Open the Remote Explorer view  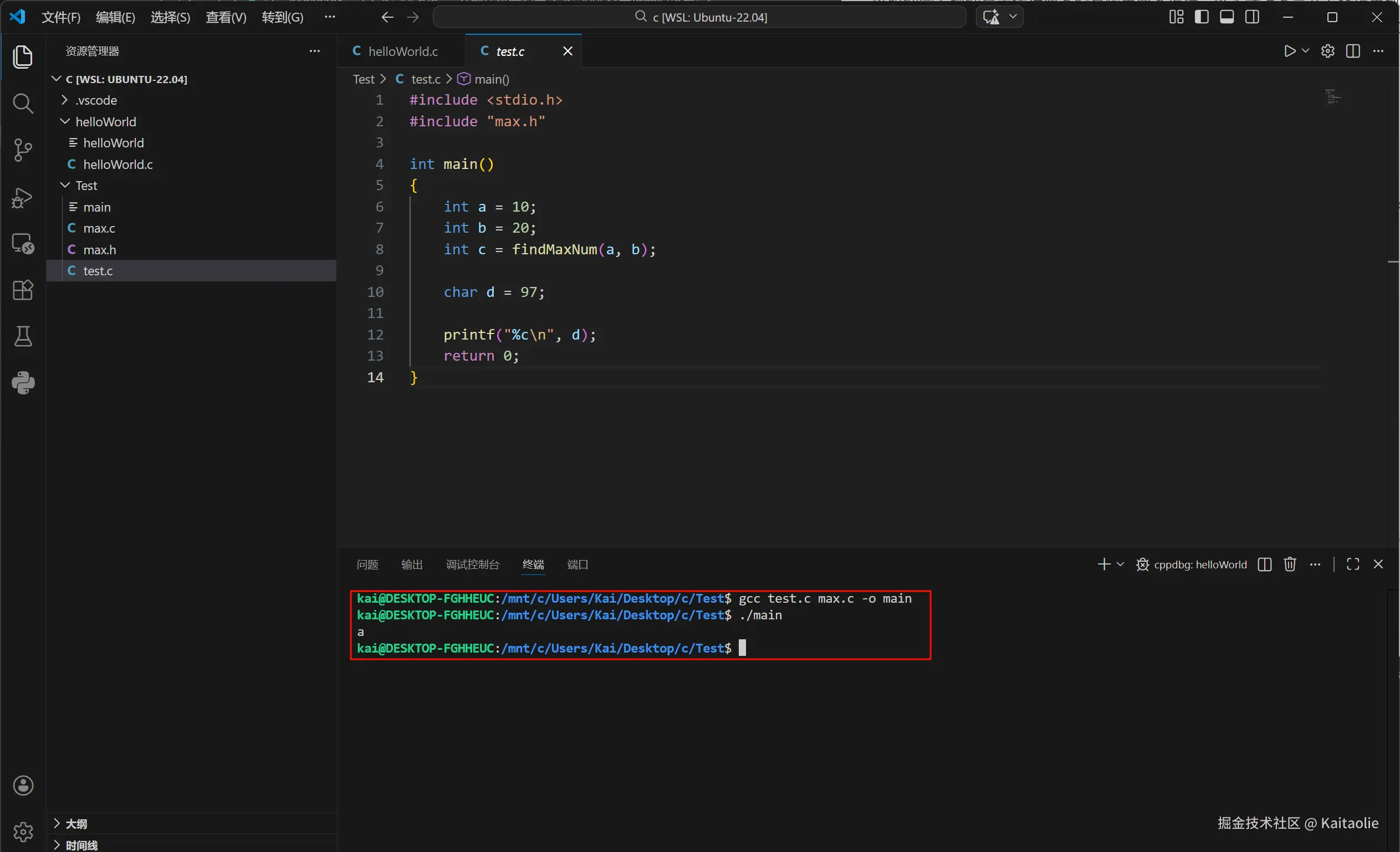point(23,244)
